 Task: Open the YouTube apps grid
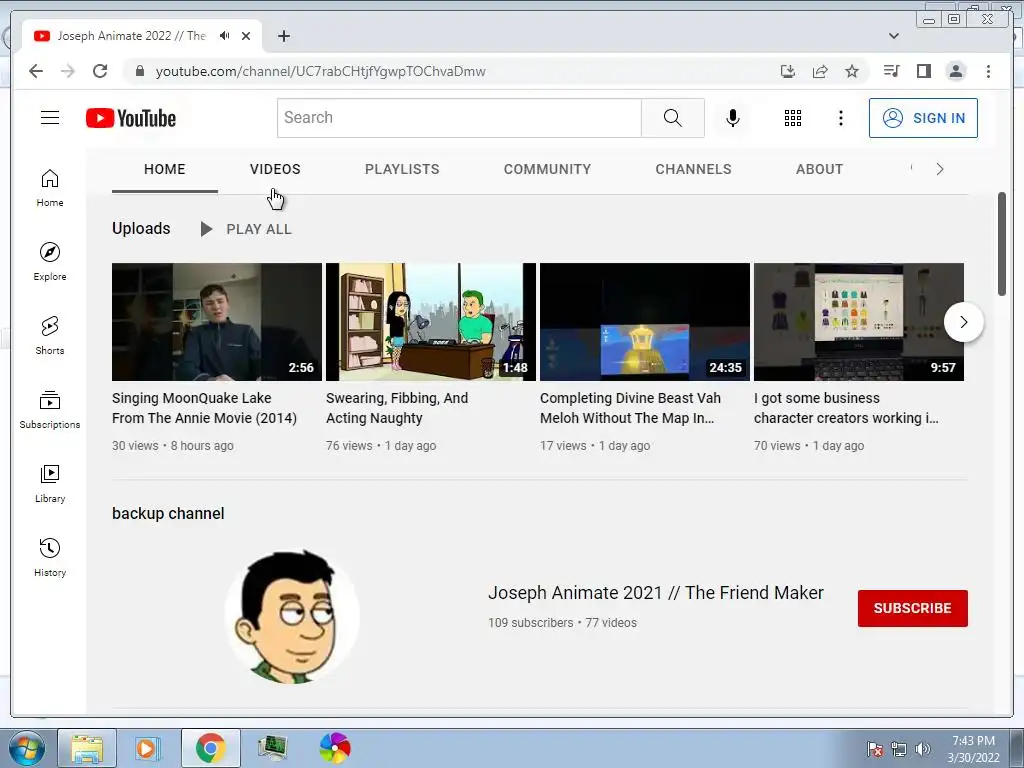[x=793, y=118]
